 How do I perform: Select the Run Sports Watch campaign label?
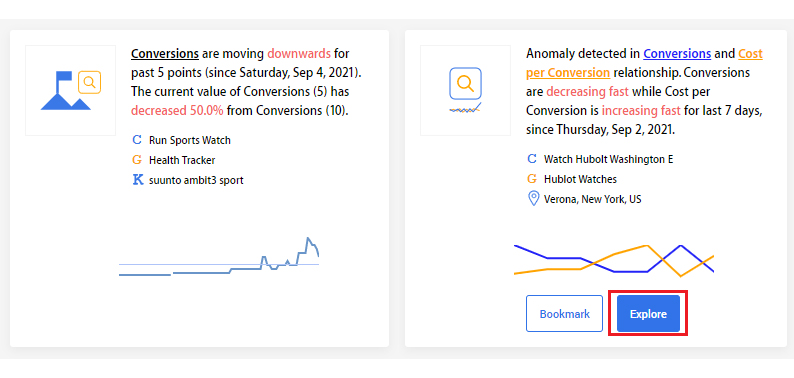pyautogui.click(x=189, y=140)
